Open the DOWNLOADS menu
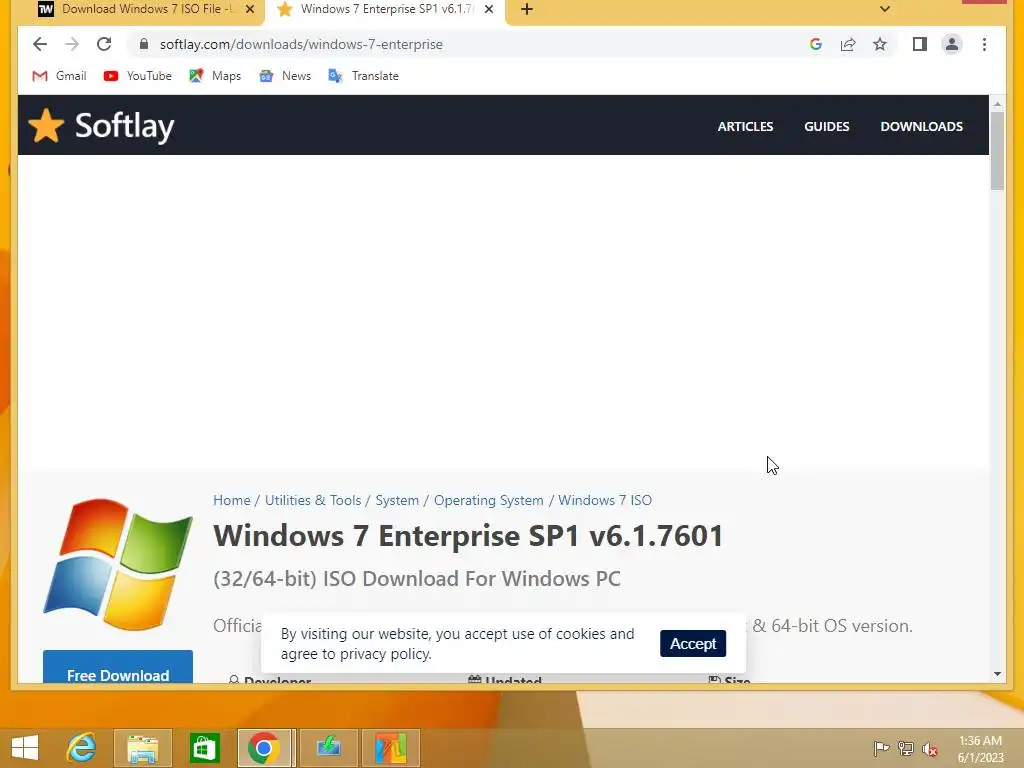This screenshot has width=1024, height=768. [x=921, y=127]
